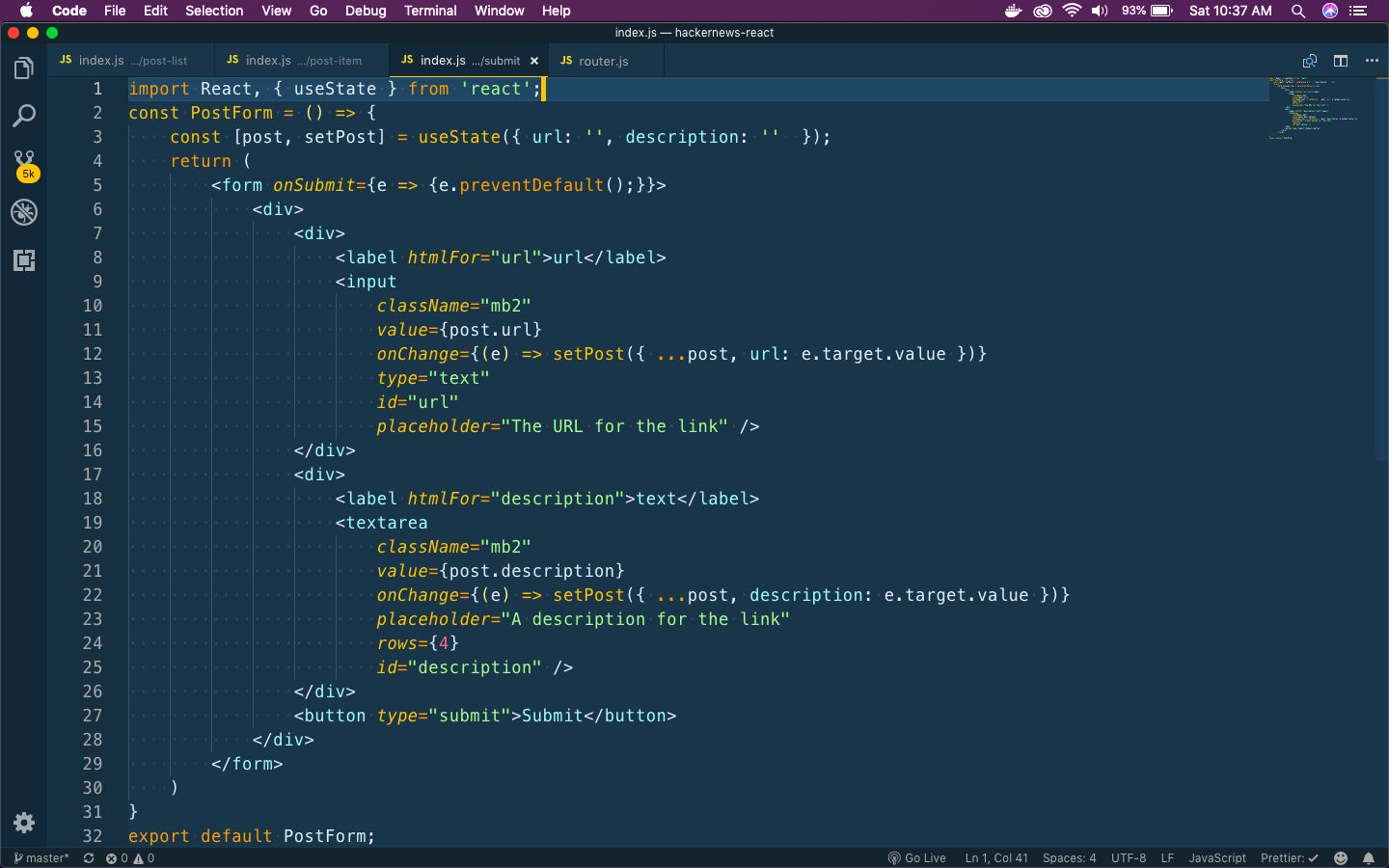
Task: Click "A description for the link" string
Action: 645,619
